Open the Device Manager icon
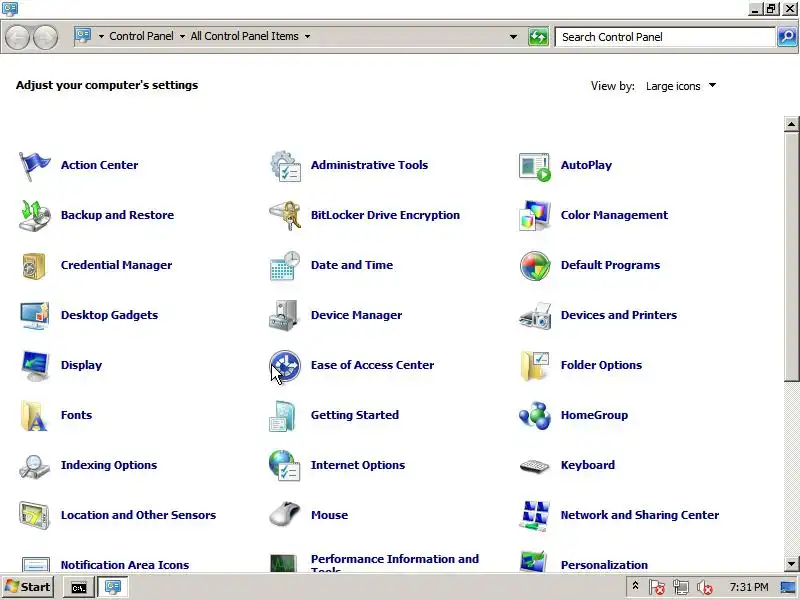This screenshot has height=600, width=800. tap(284, 316)
